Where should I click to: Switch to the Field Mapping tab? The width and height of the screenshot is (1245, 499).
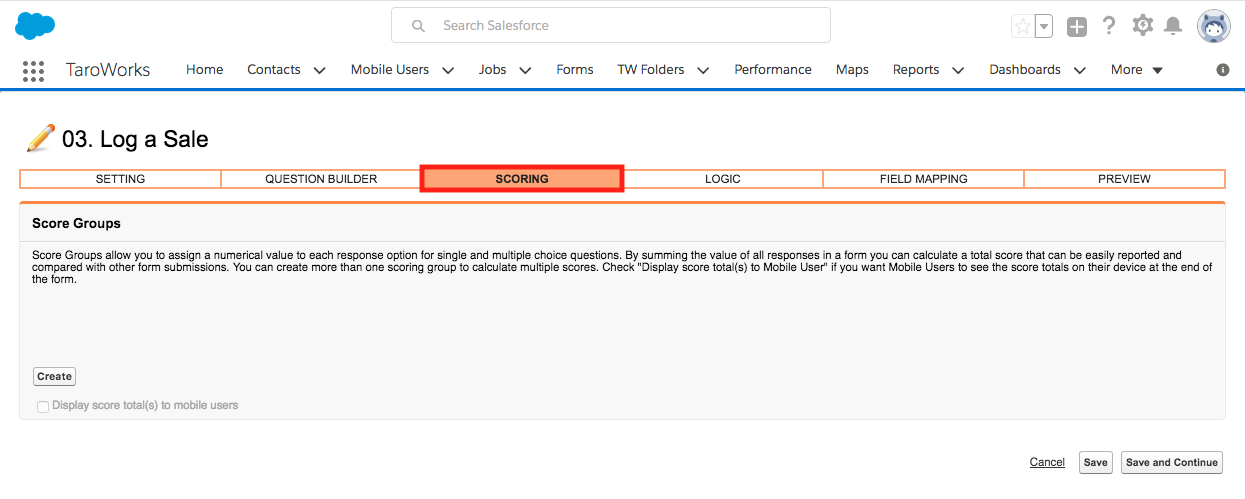[x=924, y=179]
